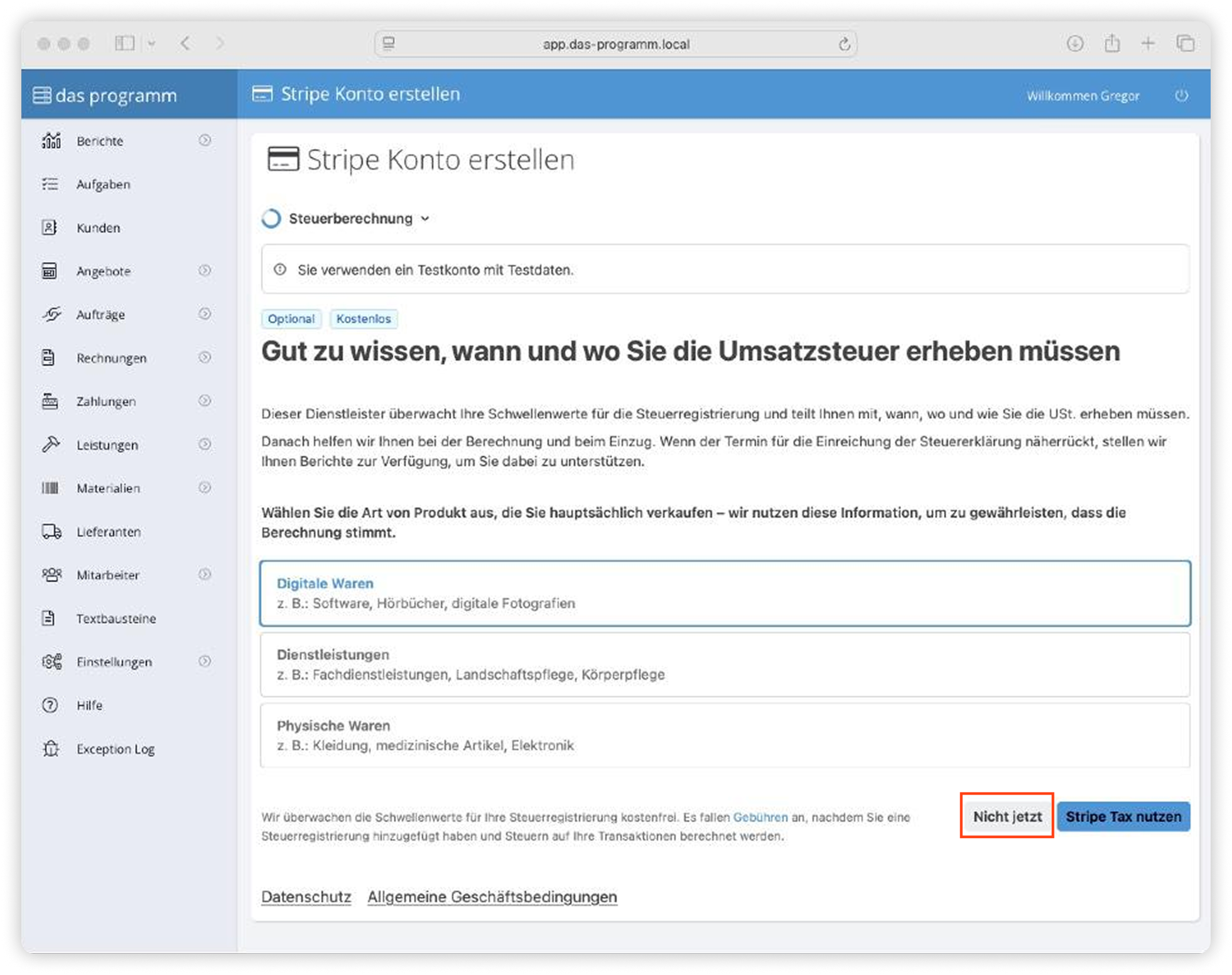Viewport: 1232px width, 975px height.
Task: Click the Nicht jetzt button
Action: [1007, 817]
